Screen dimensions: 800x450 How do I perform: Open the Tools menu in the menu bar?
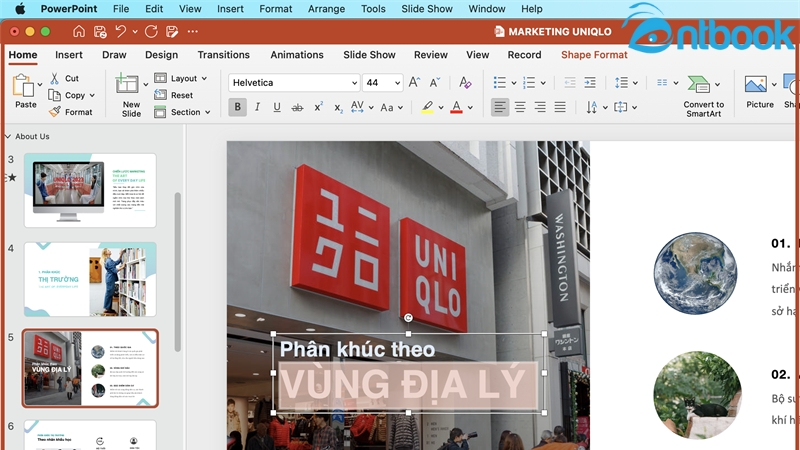click(373, 9)
